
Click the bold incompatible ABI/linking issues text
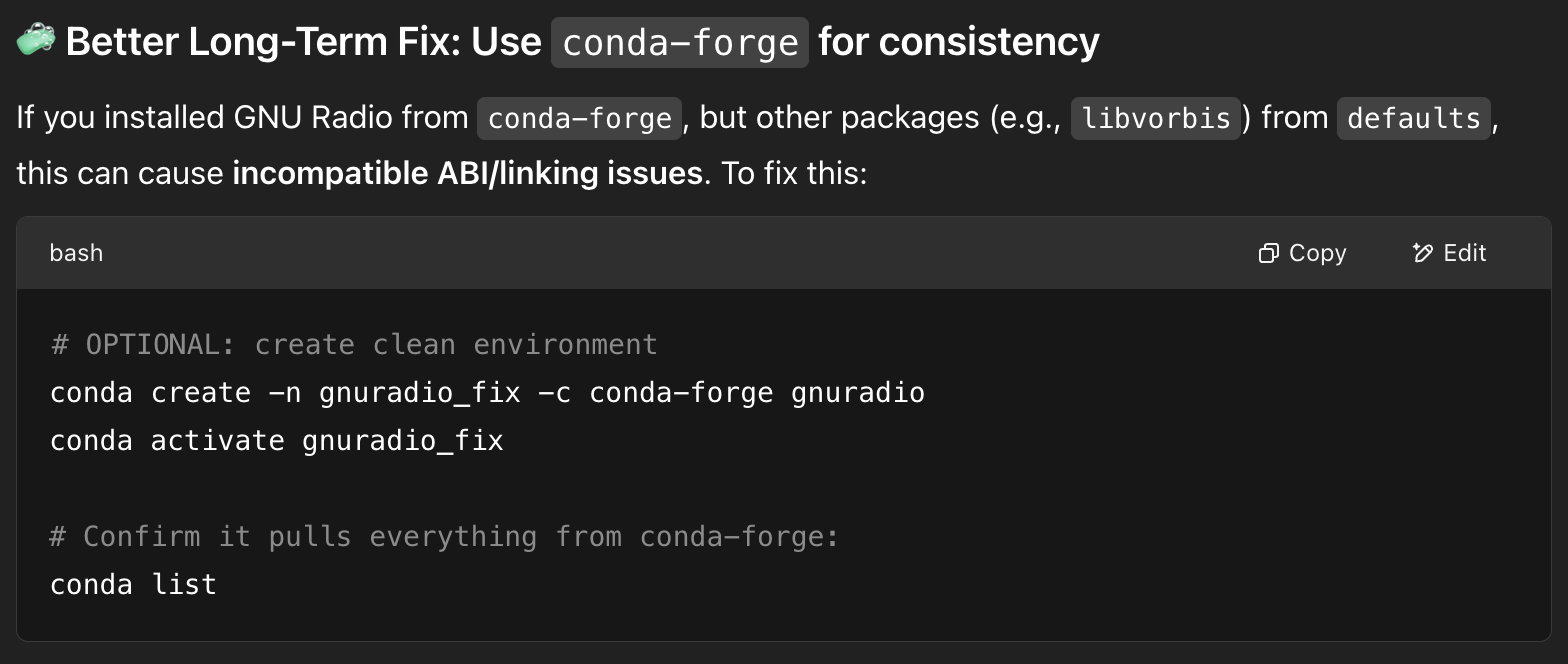pyautogui.click(x=467, y=173)
